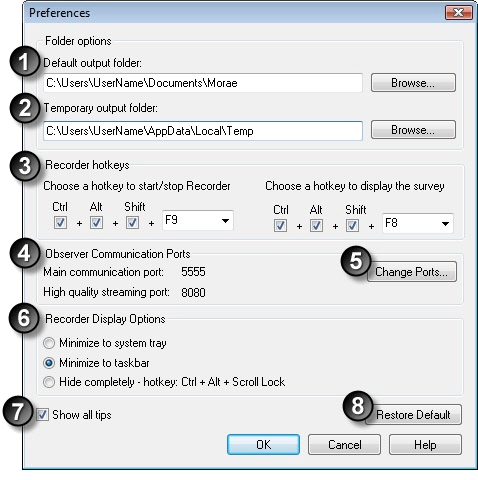Click the high quality streaming port value 8080
This screenshot has width=478, height=480.
click(x=193, y=293)
